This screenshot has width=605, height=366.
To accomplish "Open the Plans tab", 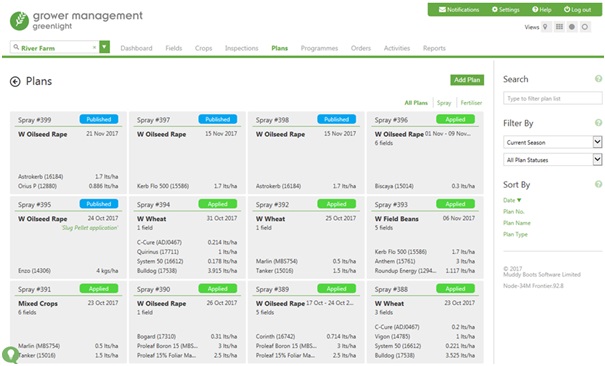I will [x=279, y=48].
